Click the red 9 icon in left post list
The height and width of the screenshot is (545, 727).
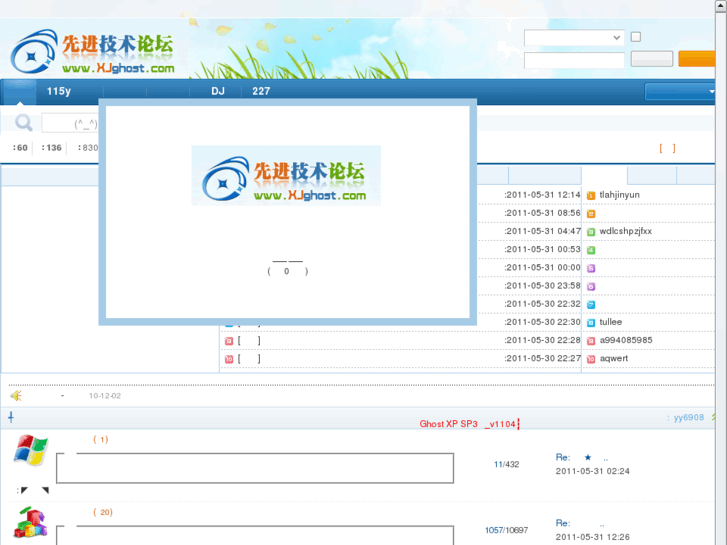click(x=229, y=341)
